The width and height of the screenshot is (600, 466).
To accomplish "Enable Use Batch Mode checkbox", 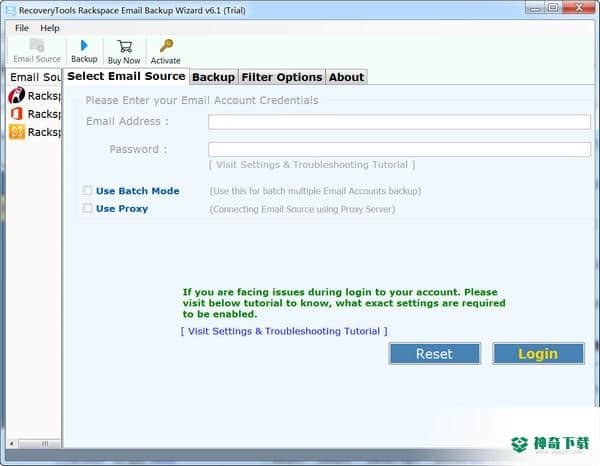I will point(88,190).
